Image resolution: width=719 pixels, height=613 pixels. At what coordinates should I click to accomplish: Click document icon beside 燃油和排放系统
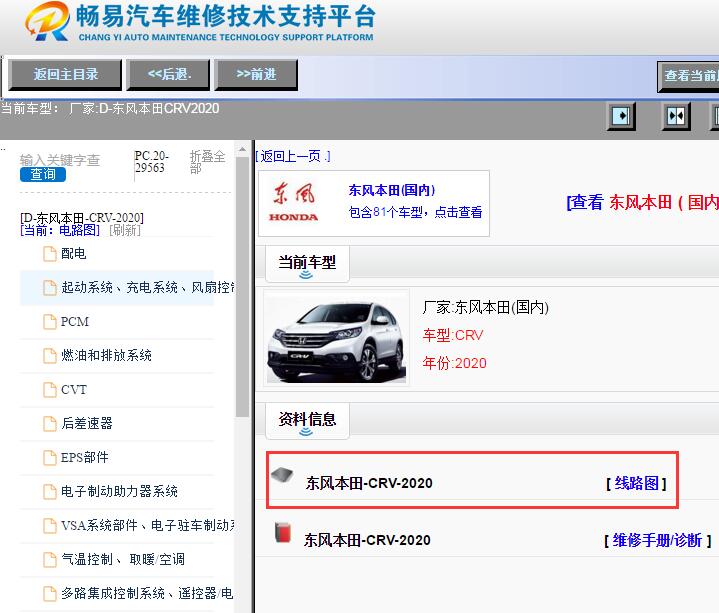[x=50, y=356]
